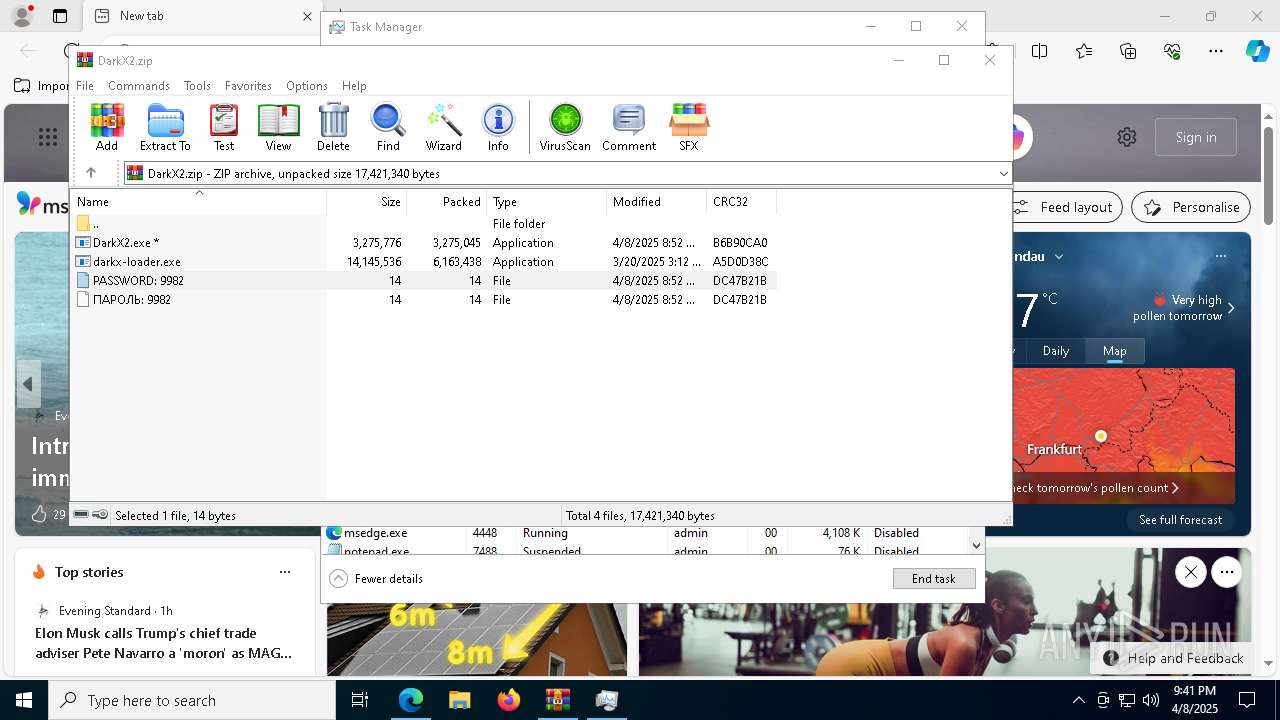Sort by Type column header

pos(547,202)
